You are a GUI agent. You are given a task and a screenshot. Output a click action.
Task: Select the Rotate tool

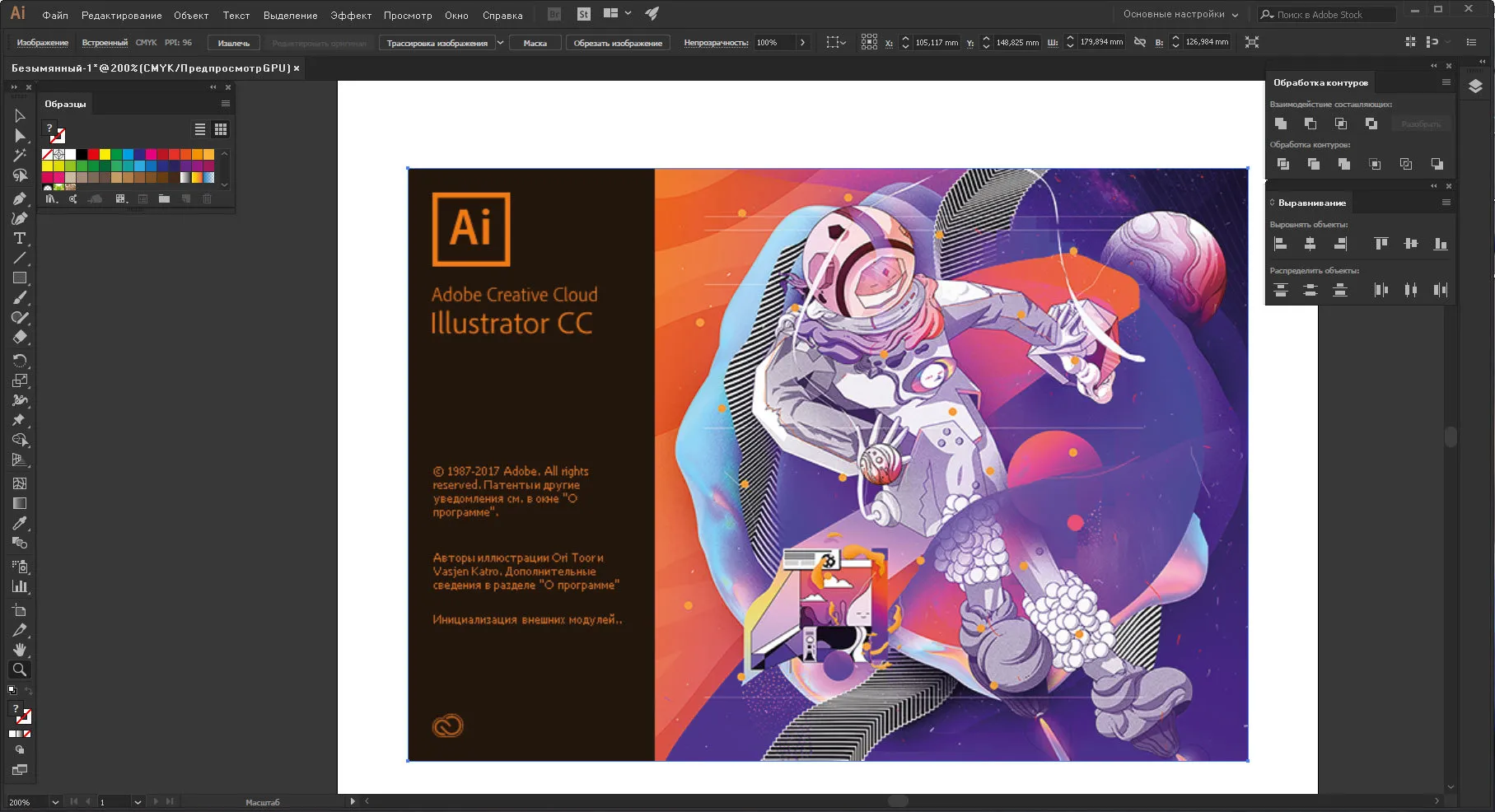[x=20, y=361]
